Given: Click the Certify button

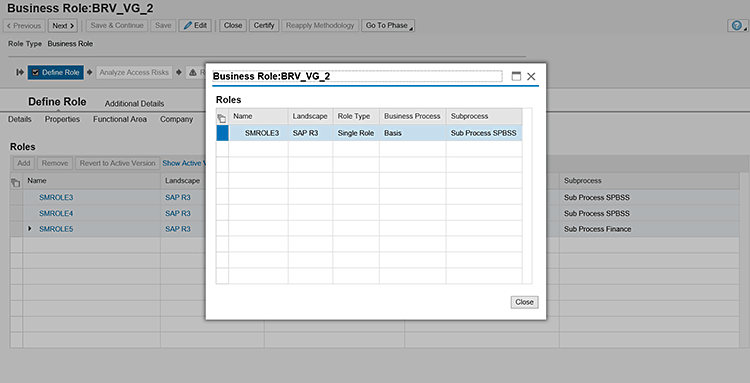Looking at the screenshot, I should coord(264,26).
